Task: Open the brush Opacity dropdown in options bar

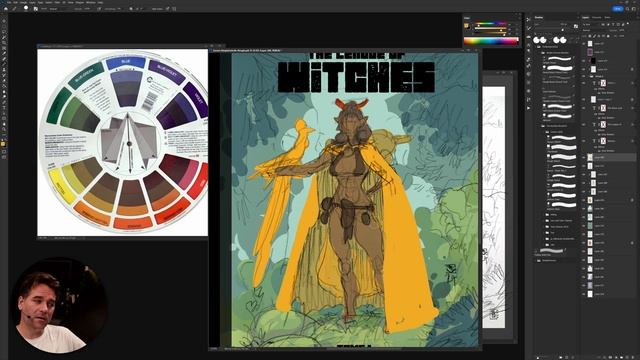Action: [88, 9]
